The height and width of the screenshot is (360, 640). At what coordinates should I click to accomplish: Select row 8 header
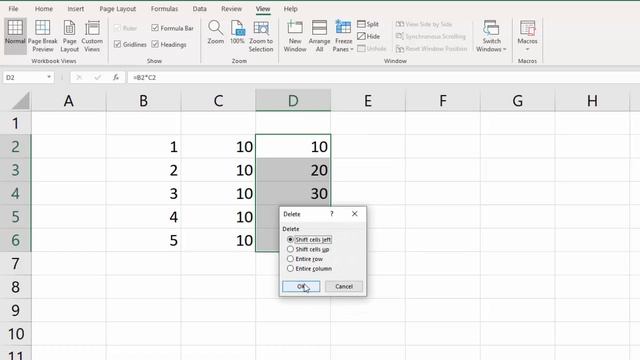tap(15, 287)
